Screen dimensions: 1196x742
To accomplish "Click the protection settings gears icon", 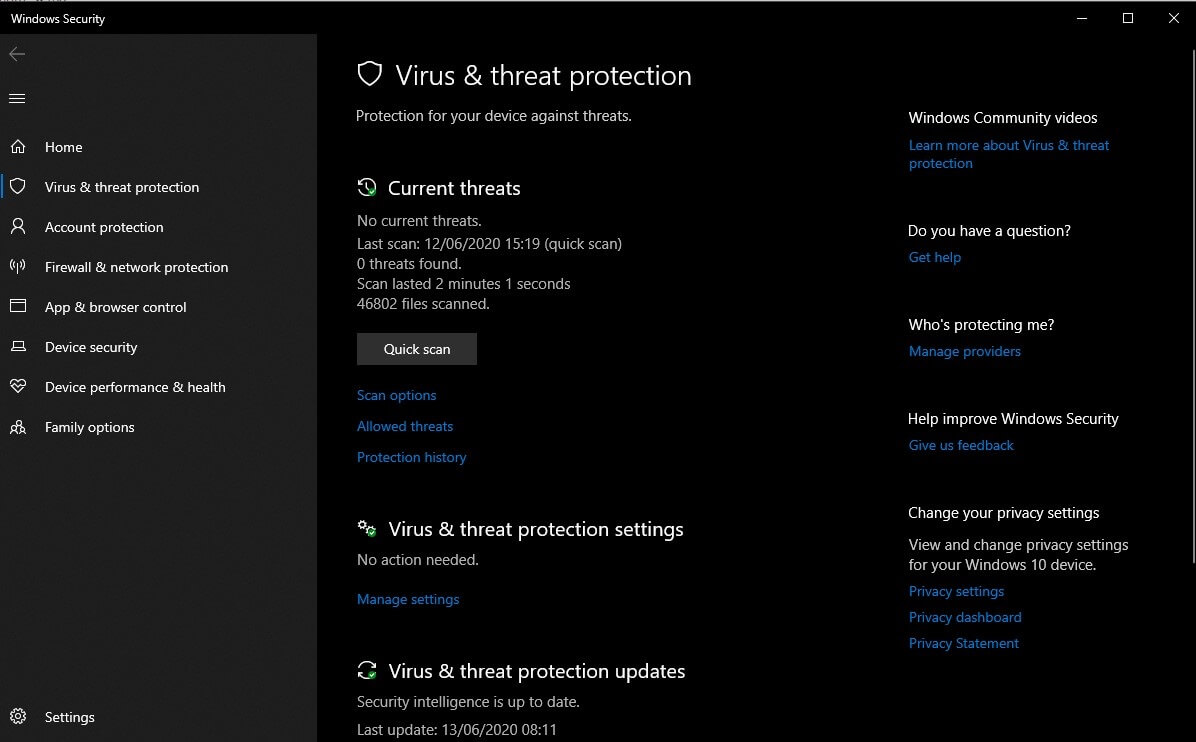I will click(x=367, y=528).
